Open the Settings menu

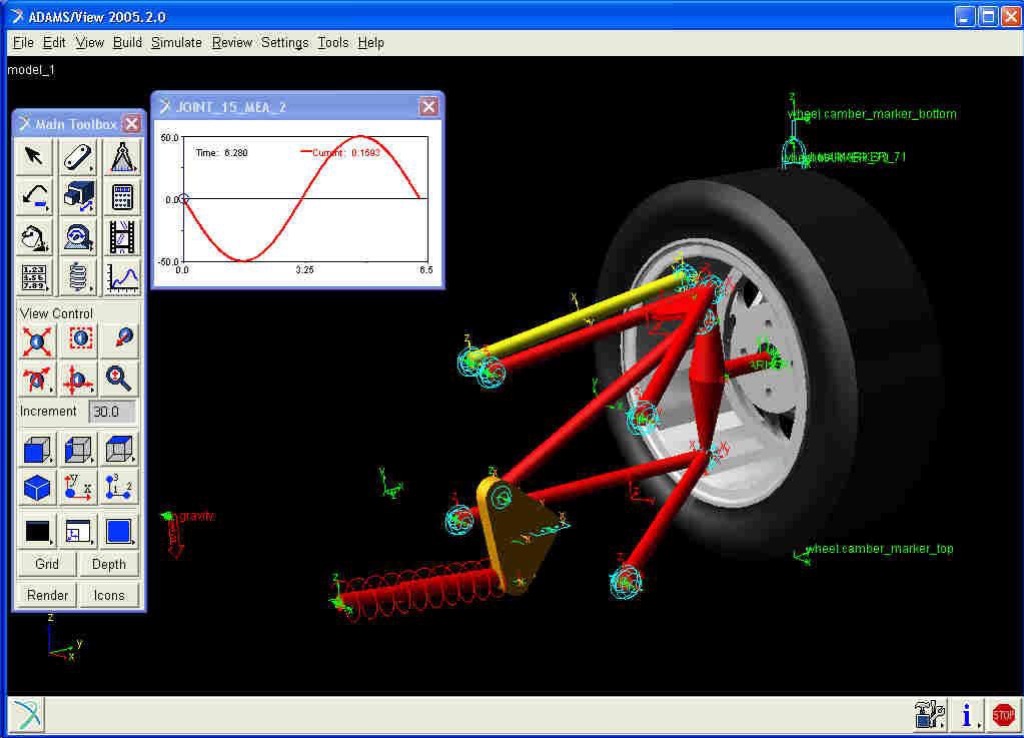[285, 42]
